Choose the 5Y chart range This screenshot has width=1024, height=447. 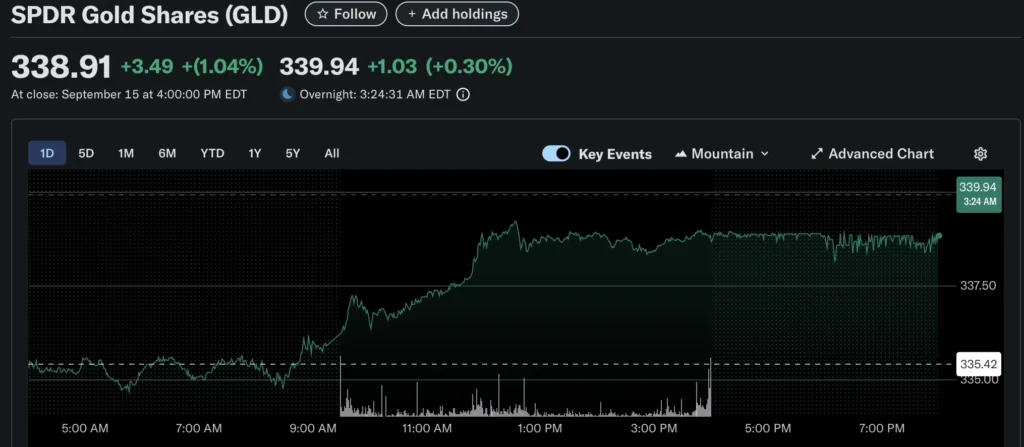click(x=292, y=153)
